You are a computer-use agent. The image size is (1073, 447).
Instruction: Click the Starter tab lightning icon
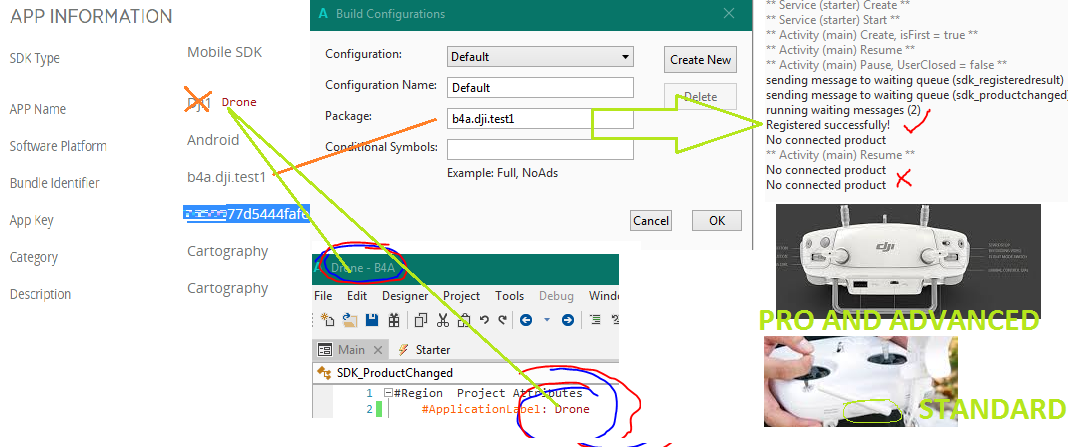(x=403, y=350)
